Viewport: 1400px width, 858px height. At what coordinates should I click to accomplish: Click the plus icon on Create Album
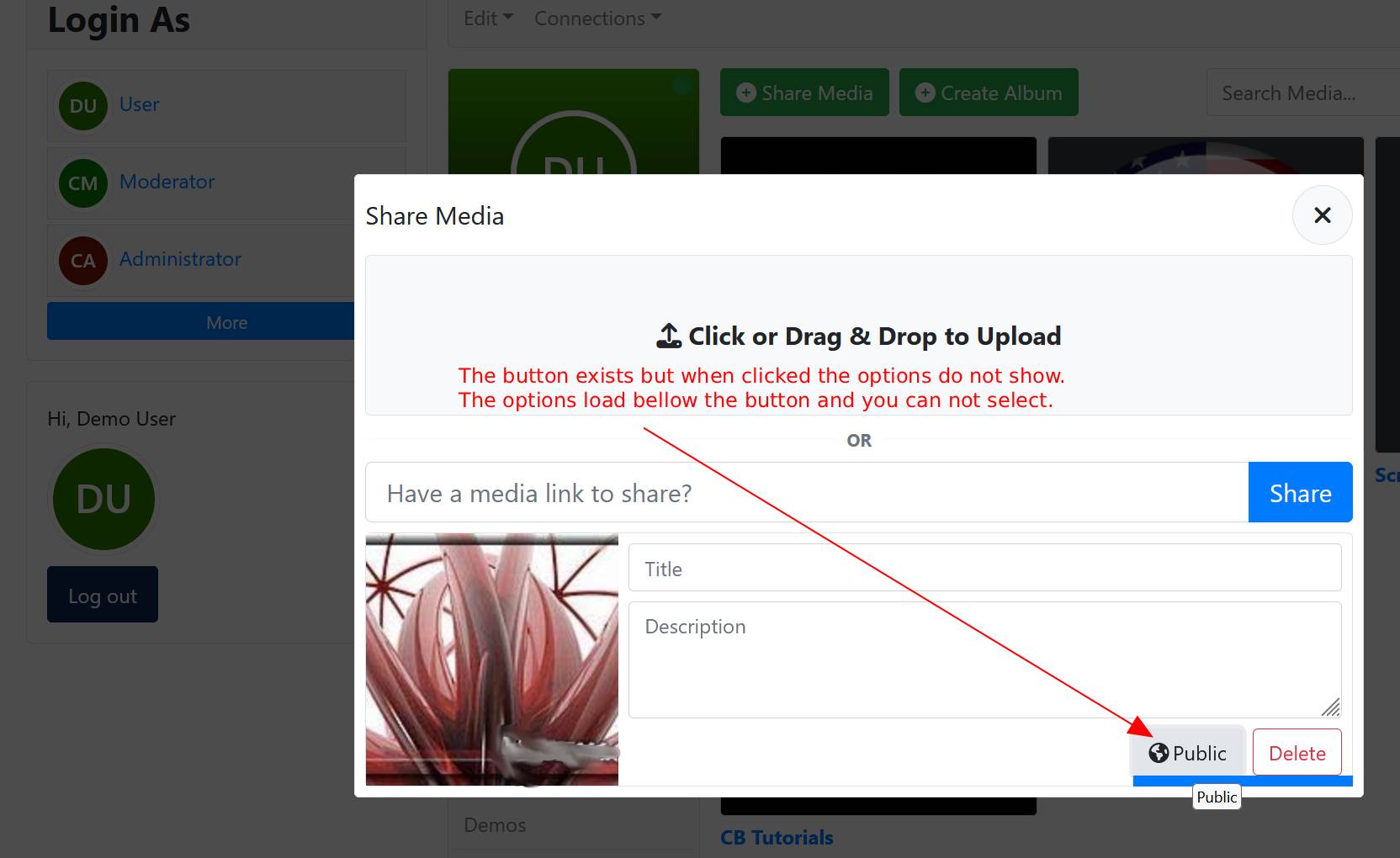[925, 93]
